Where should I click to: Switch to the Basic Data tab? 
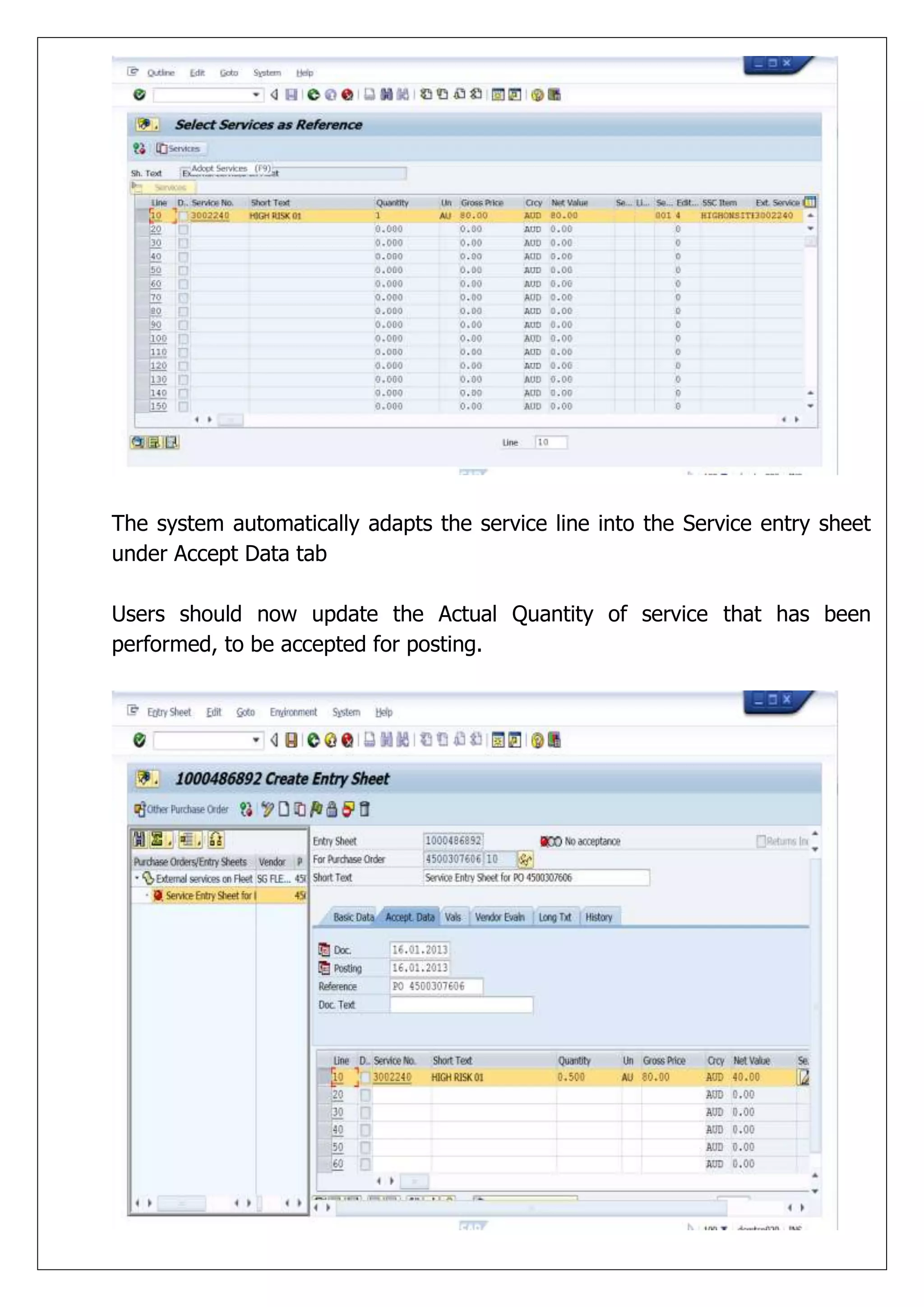pyautogui.click(x=353, y=917)
